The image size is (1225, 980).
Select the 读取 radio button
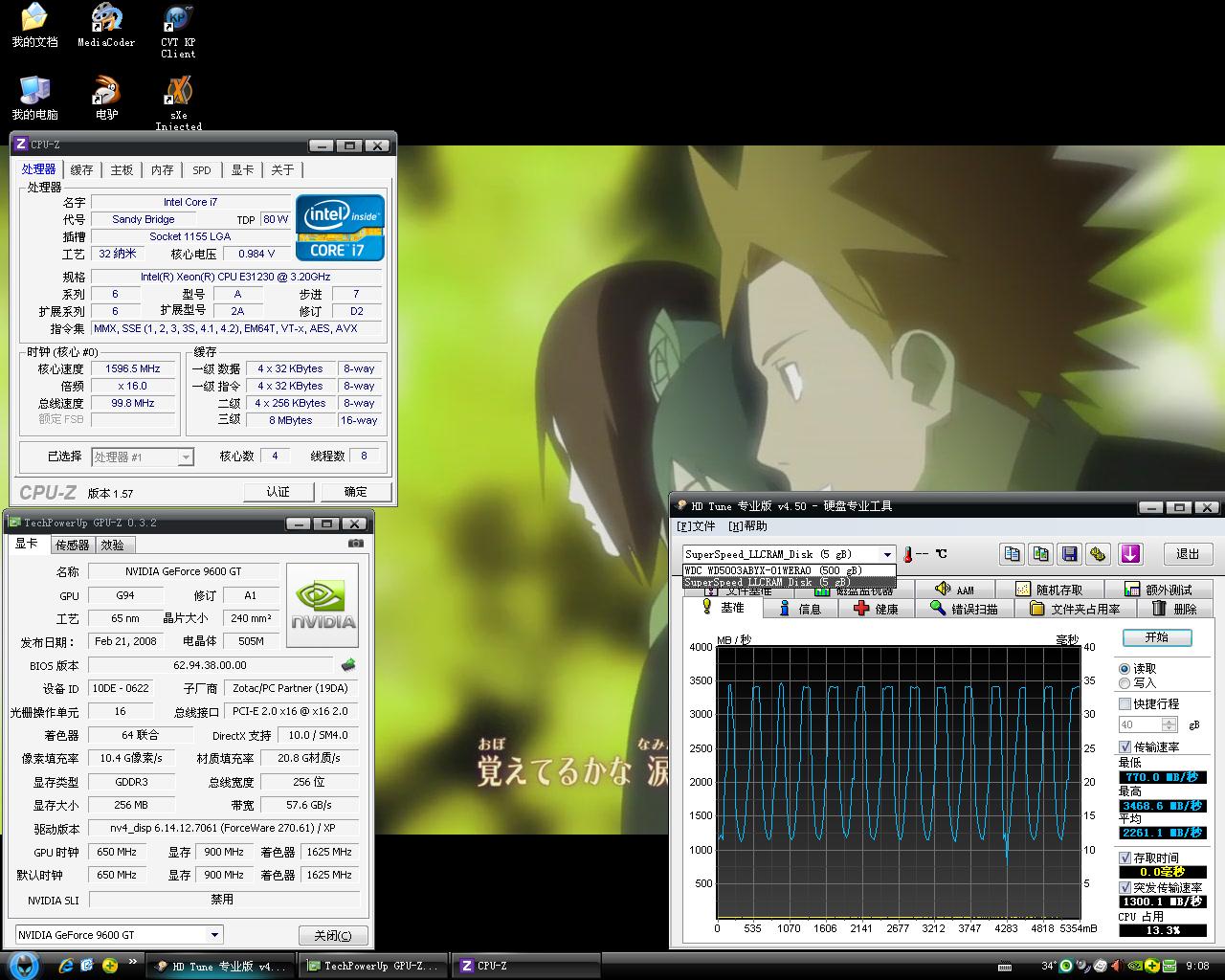[x=1125, y=668]
